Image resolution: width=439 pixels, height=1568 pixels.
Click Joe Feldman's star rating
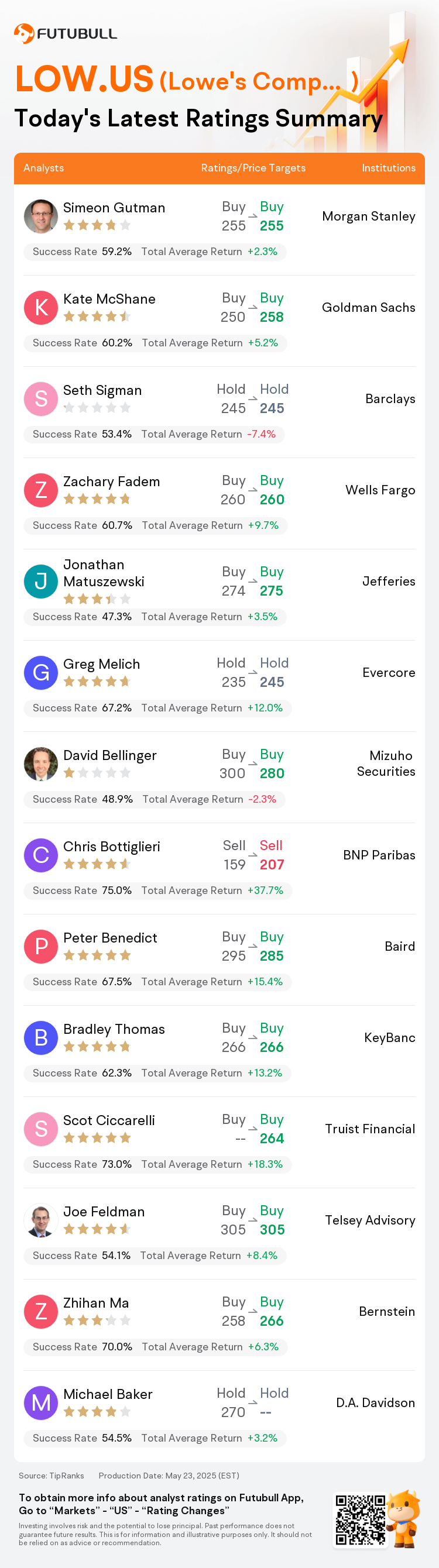(97, 1229)
